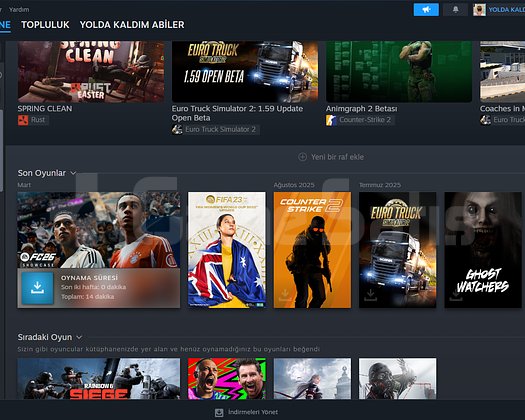Expand the Sıradaki Oyun shelf dropdown

point(79,337)
